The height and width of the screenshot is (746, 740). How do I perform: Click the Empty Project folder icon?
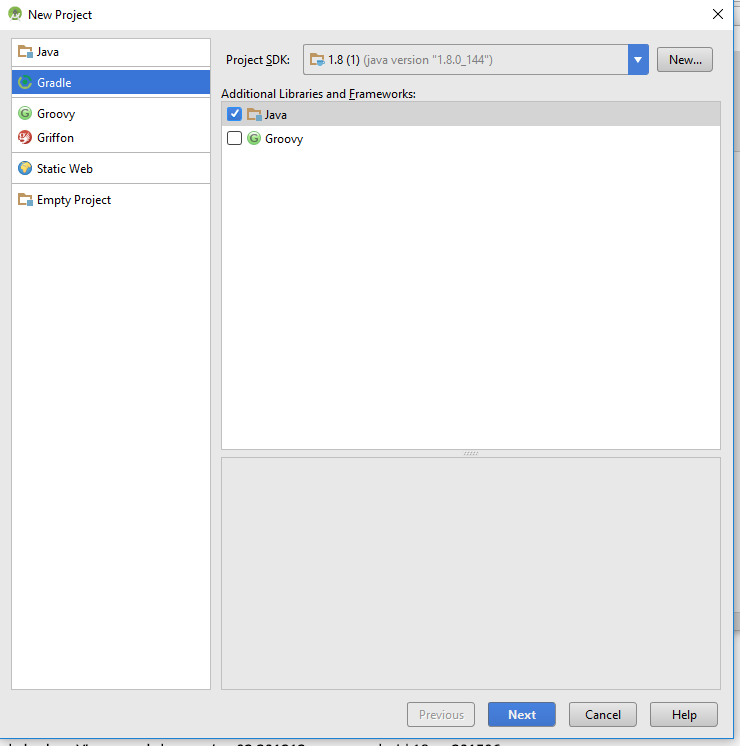[x=25, y=199]
